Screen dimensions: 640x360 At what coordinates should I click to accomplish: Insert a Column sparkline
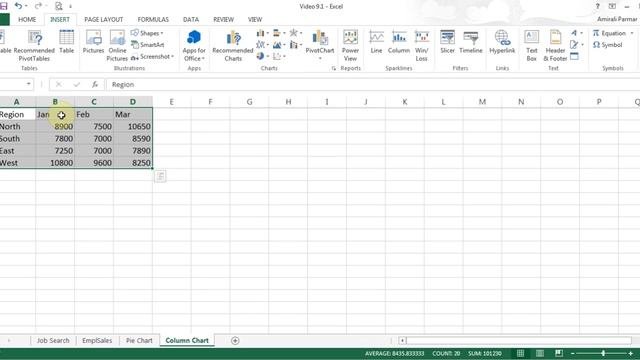(399, 42)
